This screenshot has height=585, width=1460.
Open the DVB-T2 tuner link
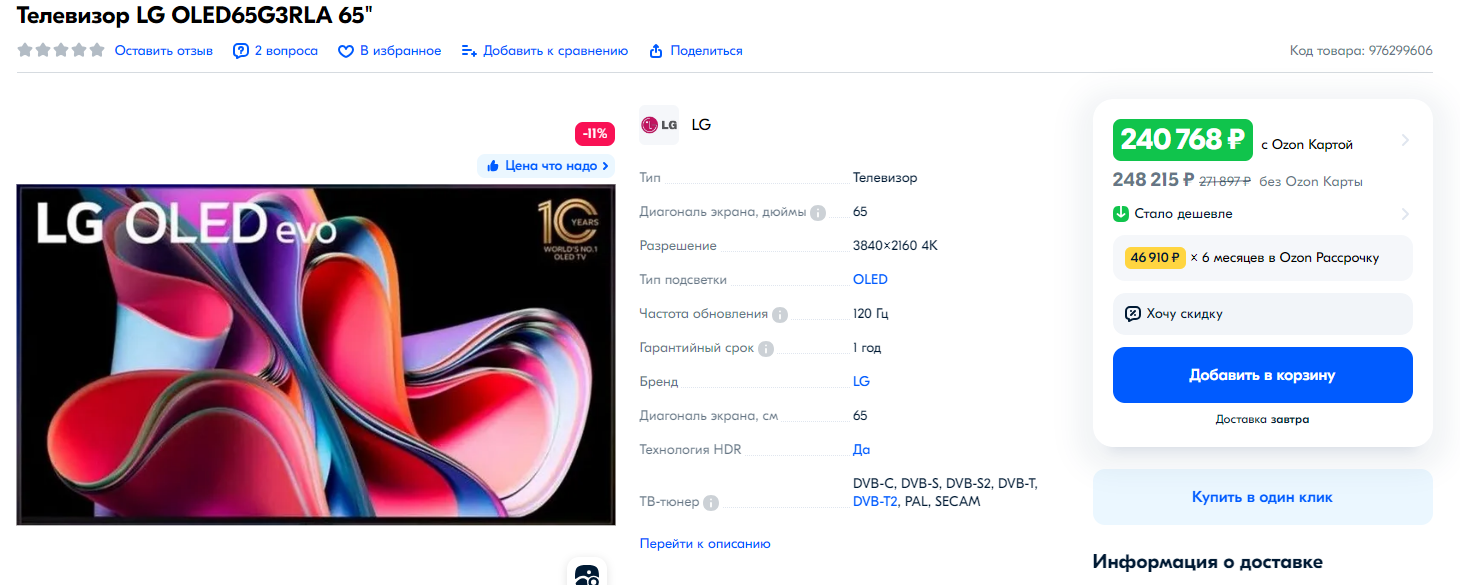[x=875, y=502]
